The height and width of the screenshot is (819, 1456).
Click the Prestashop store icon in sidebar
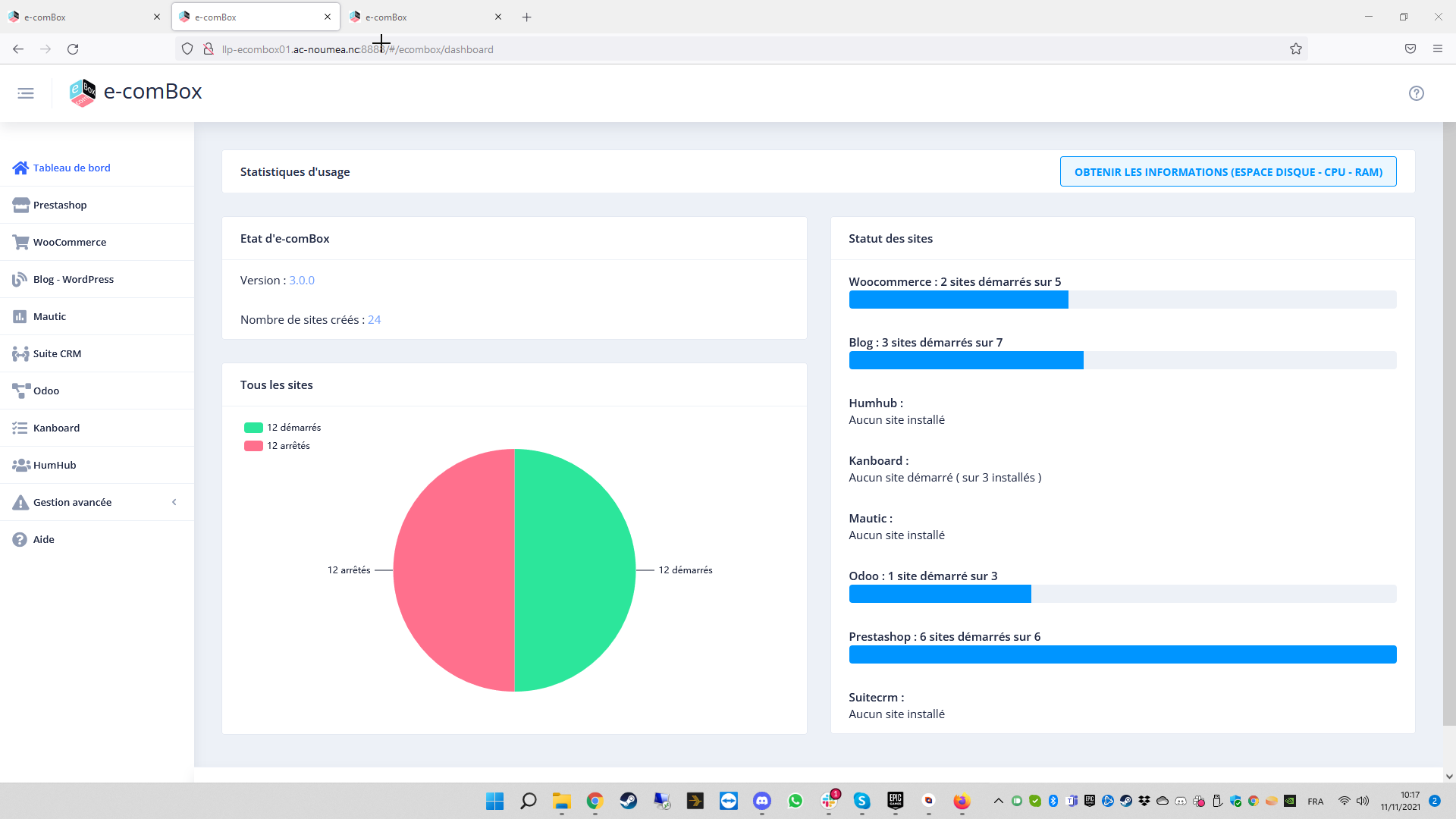(x=20, y=205)
